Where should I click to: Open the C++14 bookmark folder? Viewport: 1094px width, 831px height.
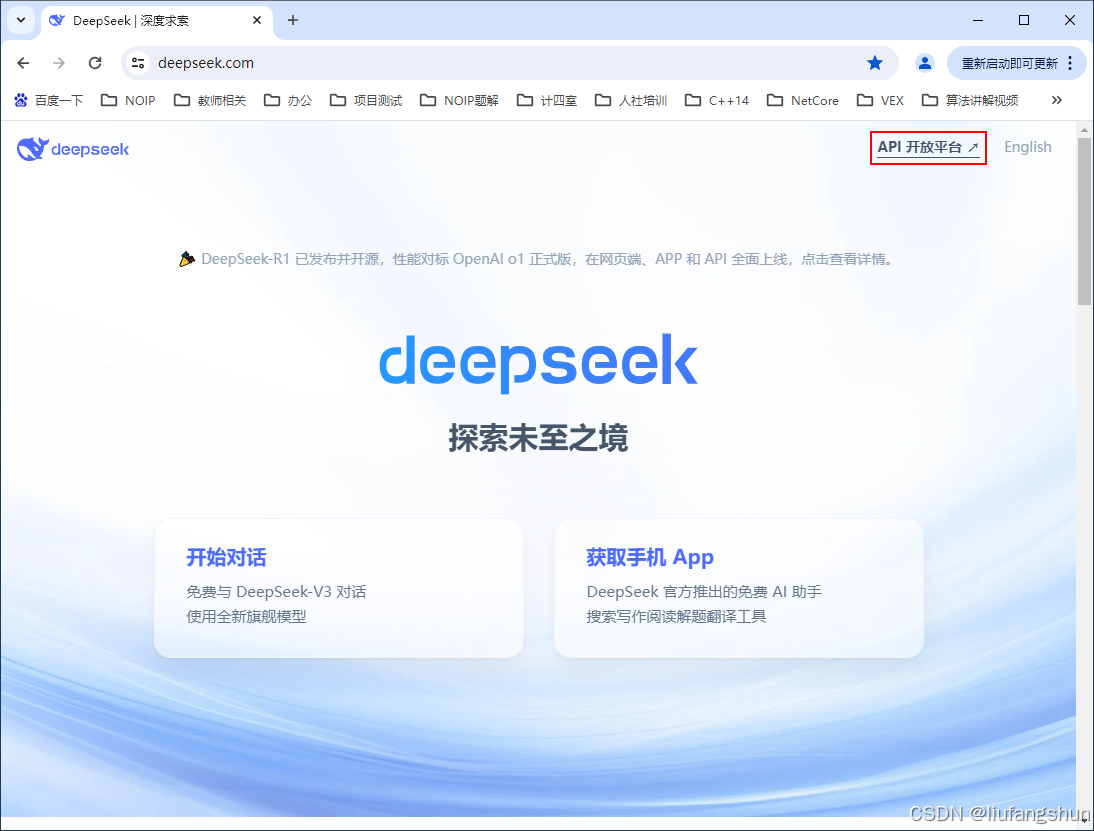tap(717, 100)
